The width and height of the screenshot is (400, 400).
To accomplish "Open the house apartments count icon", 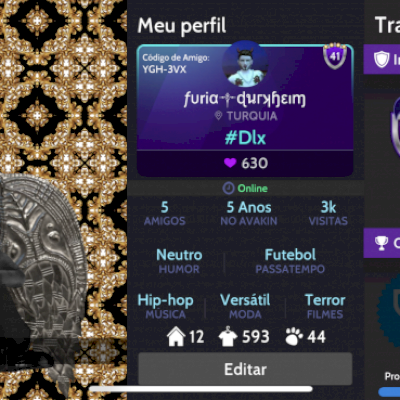I will (x=176, y=336).
